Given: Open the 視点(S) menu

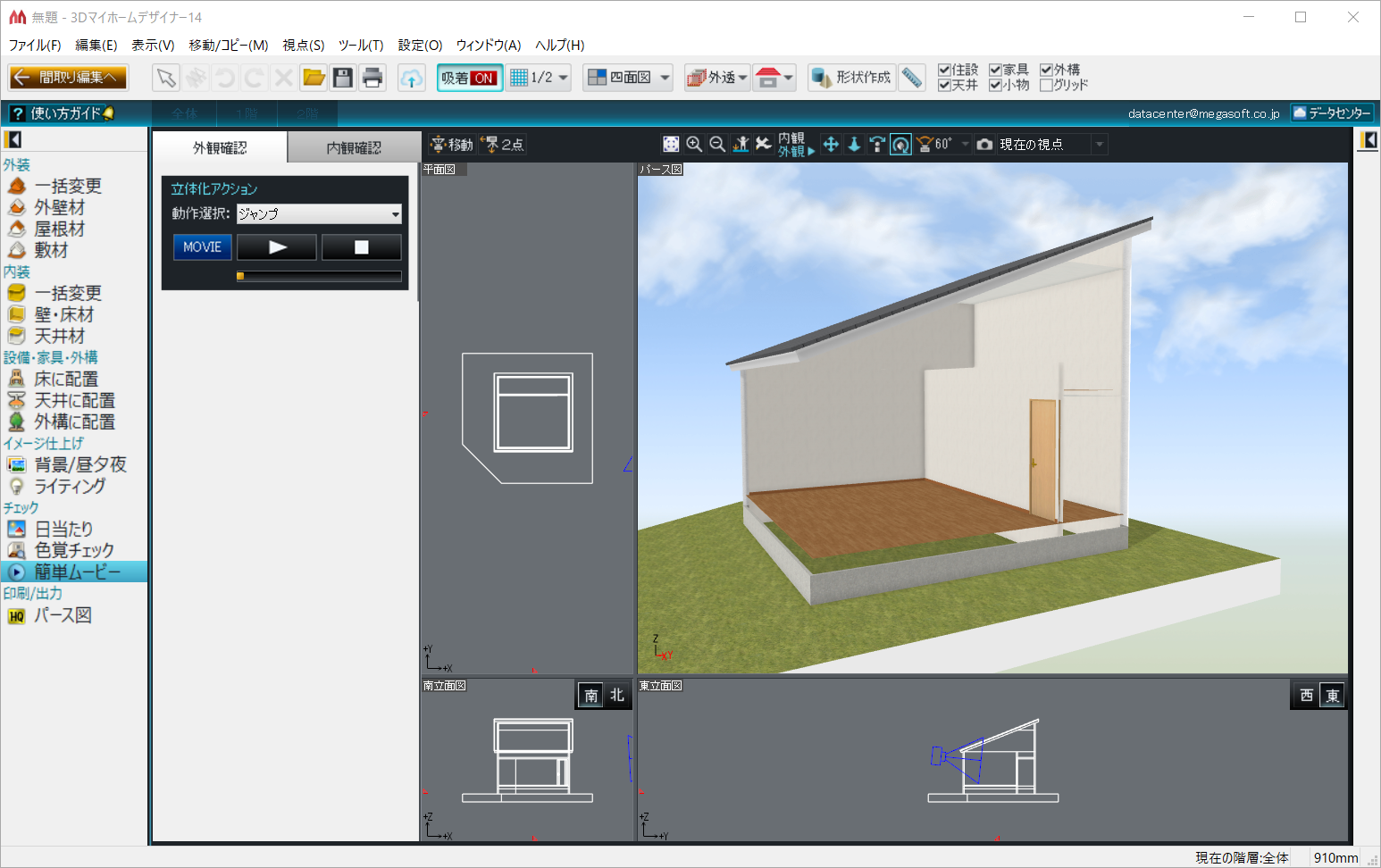Looking at the screenshot, I should (303, 45).
